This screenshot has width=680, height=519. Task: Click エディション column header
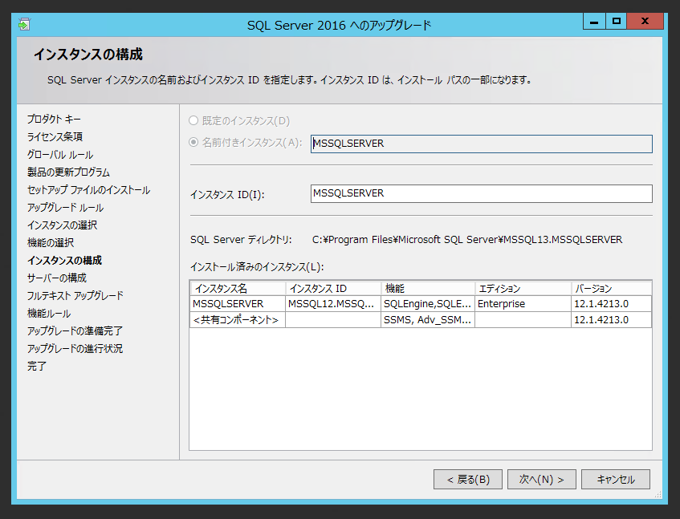[523, 288]
